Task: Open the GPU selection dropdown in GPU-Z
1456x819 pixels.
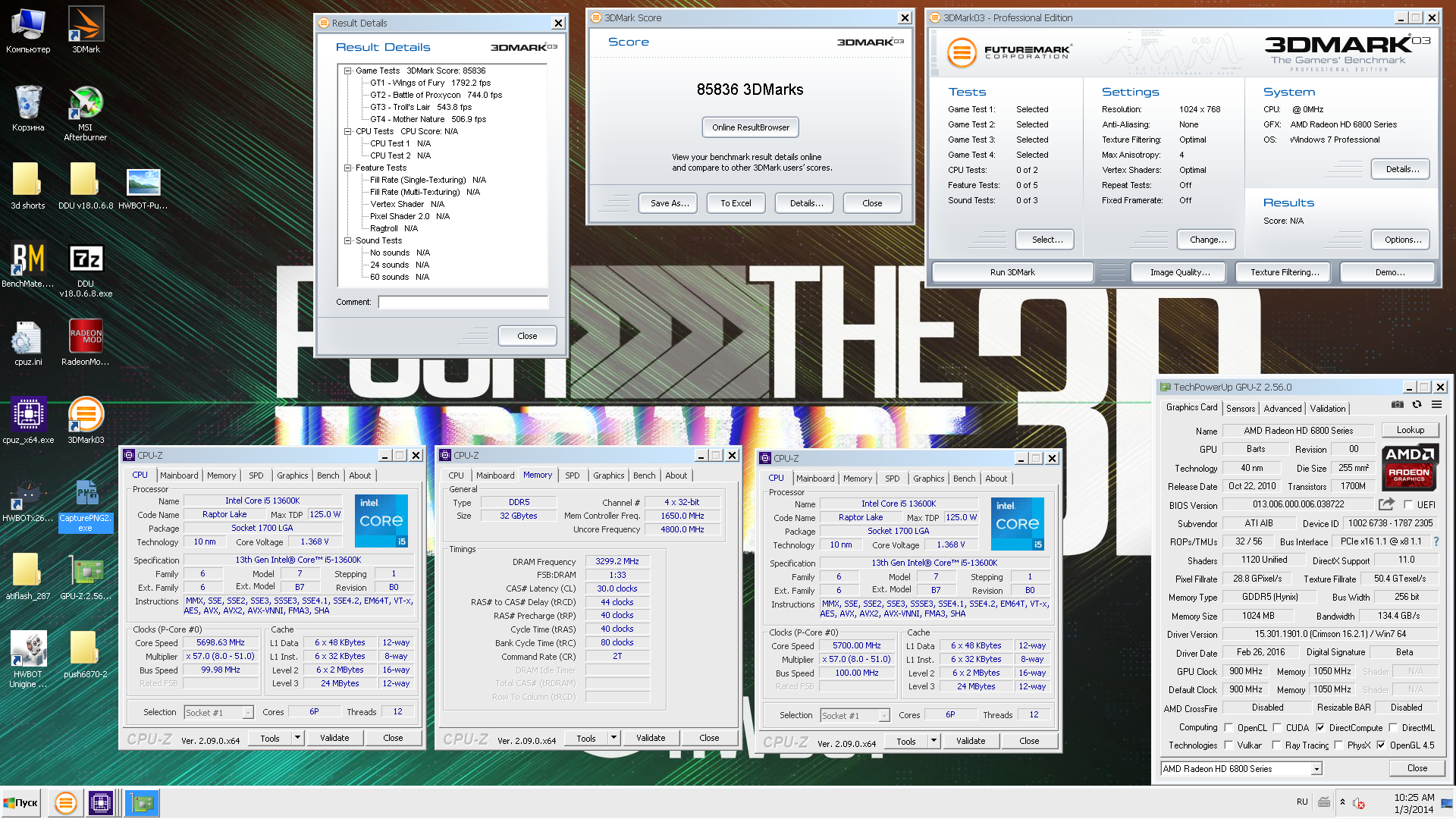Action: point(1316,769)
